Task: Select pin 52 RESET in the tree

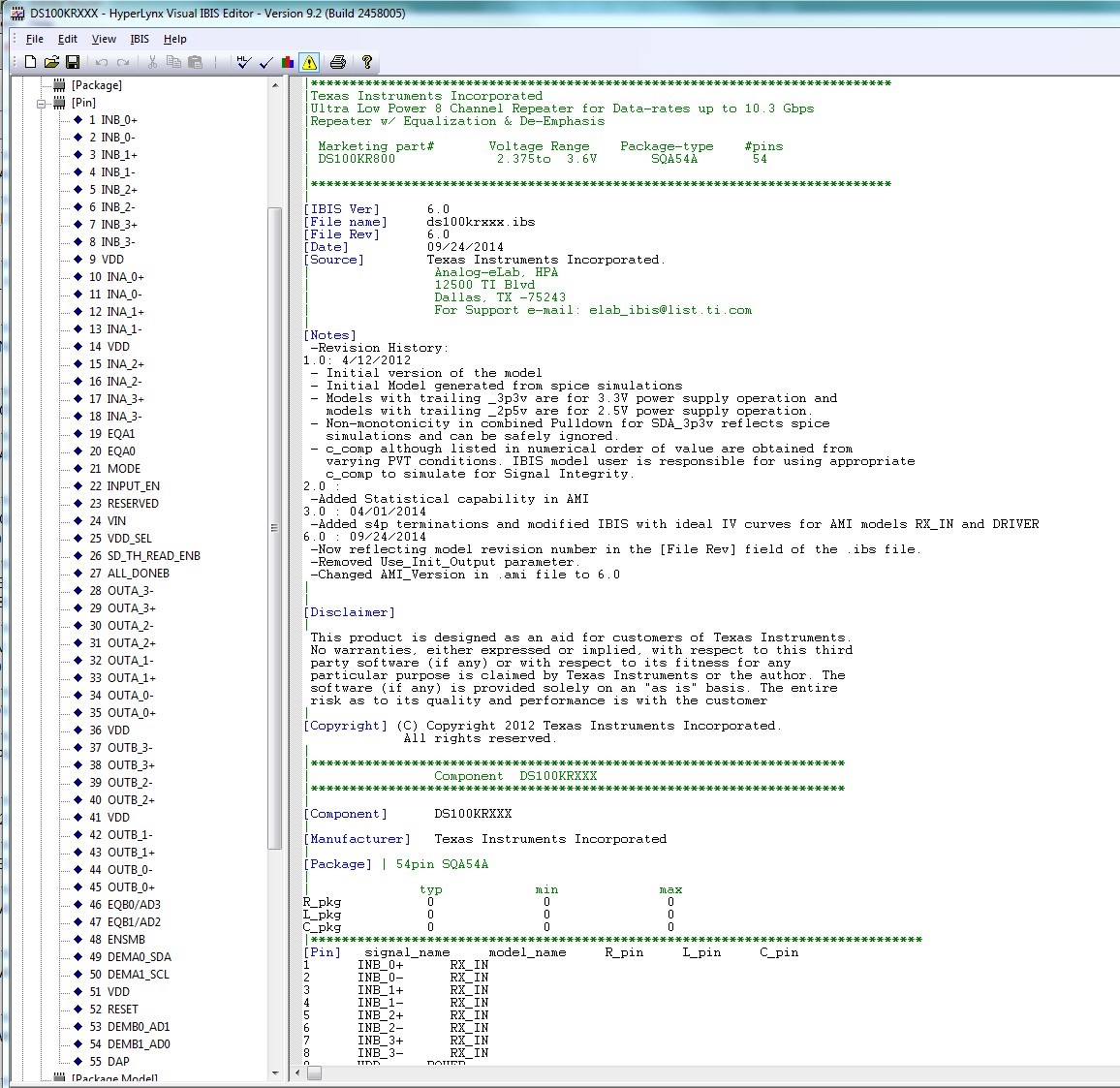Action: 113,1010
